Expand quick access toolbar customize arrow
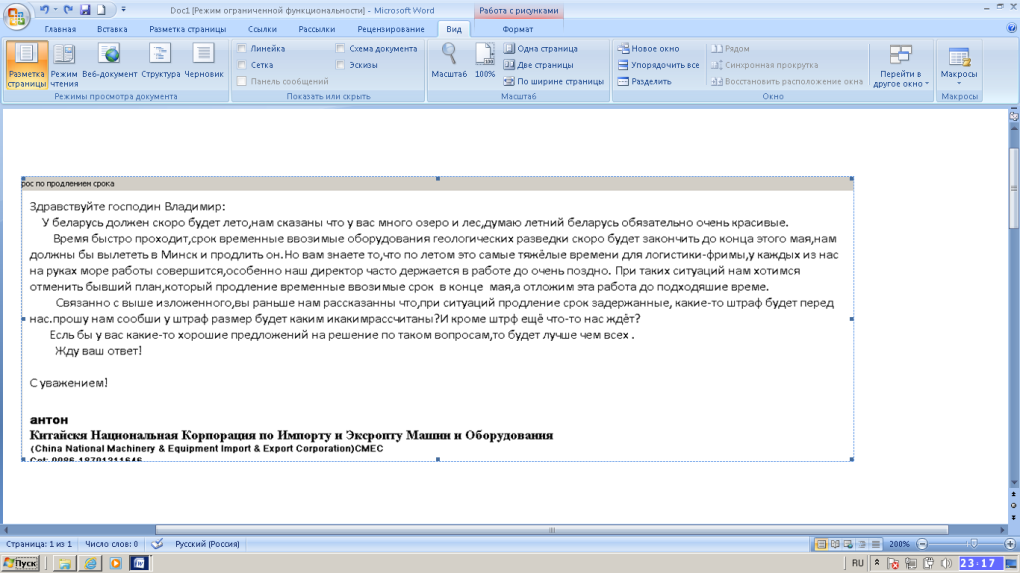The height and width of the screenshot is (573, 1020). click(x=123, y=10)
